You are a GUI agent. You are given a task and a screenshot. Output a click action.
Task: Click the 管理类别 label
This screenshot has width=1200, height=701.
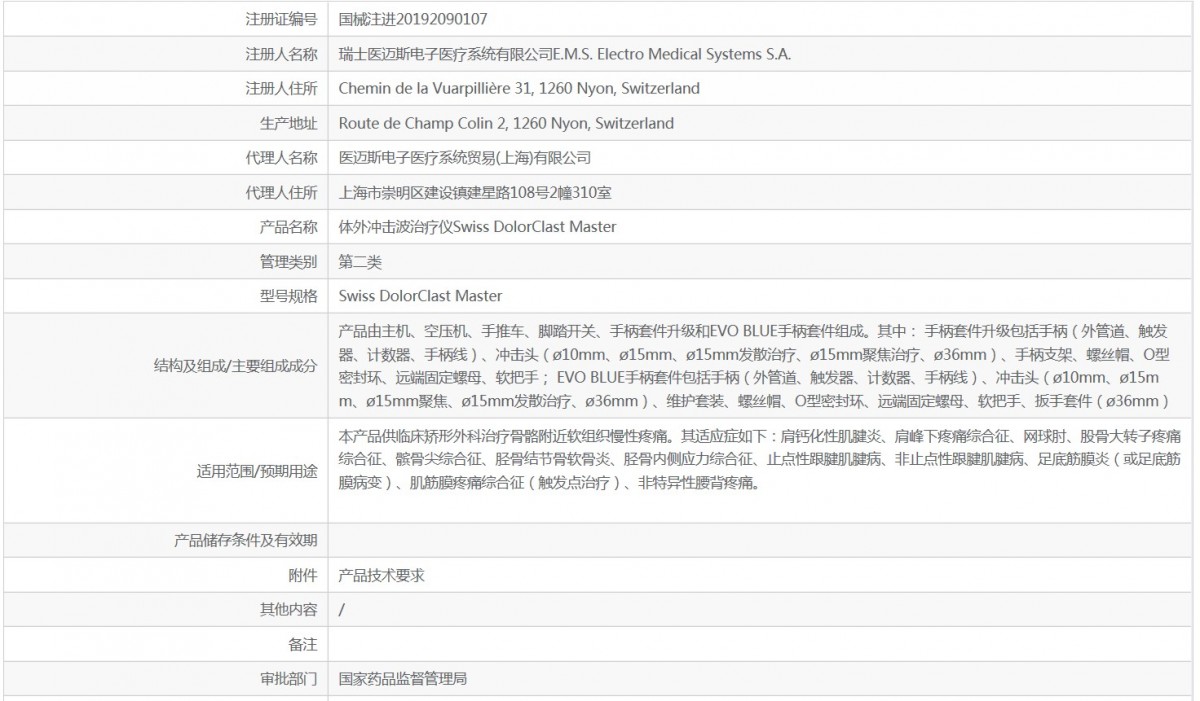pyautogui.click(x=288, y=262)
